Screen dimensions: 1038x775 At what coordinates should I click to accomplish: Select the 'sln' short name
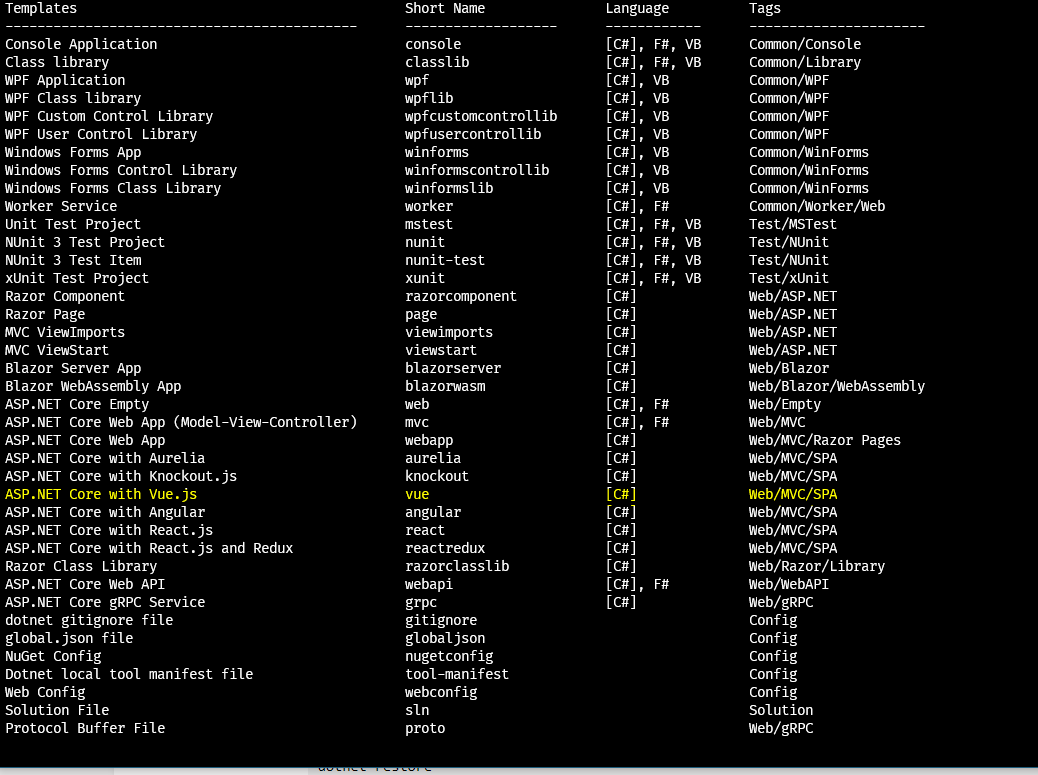pyautogui.click(x=417, y=710)
